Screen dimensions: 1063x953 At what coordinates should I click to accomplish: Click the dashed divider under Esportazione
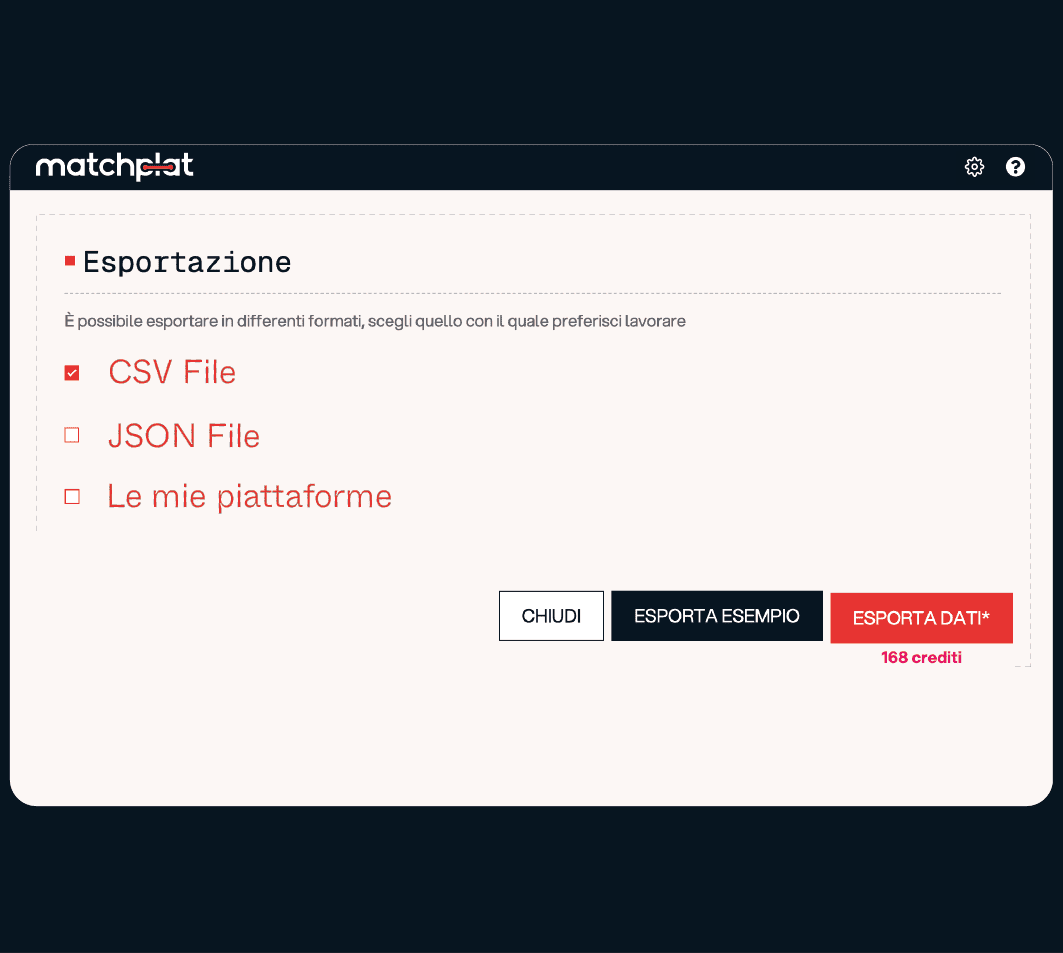pos(532,294)
